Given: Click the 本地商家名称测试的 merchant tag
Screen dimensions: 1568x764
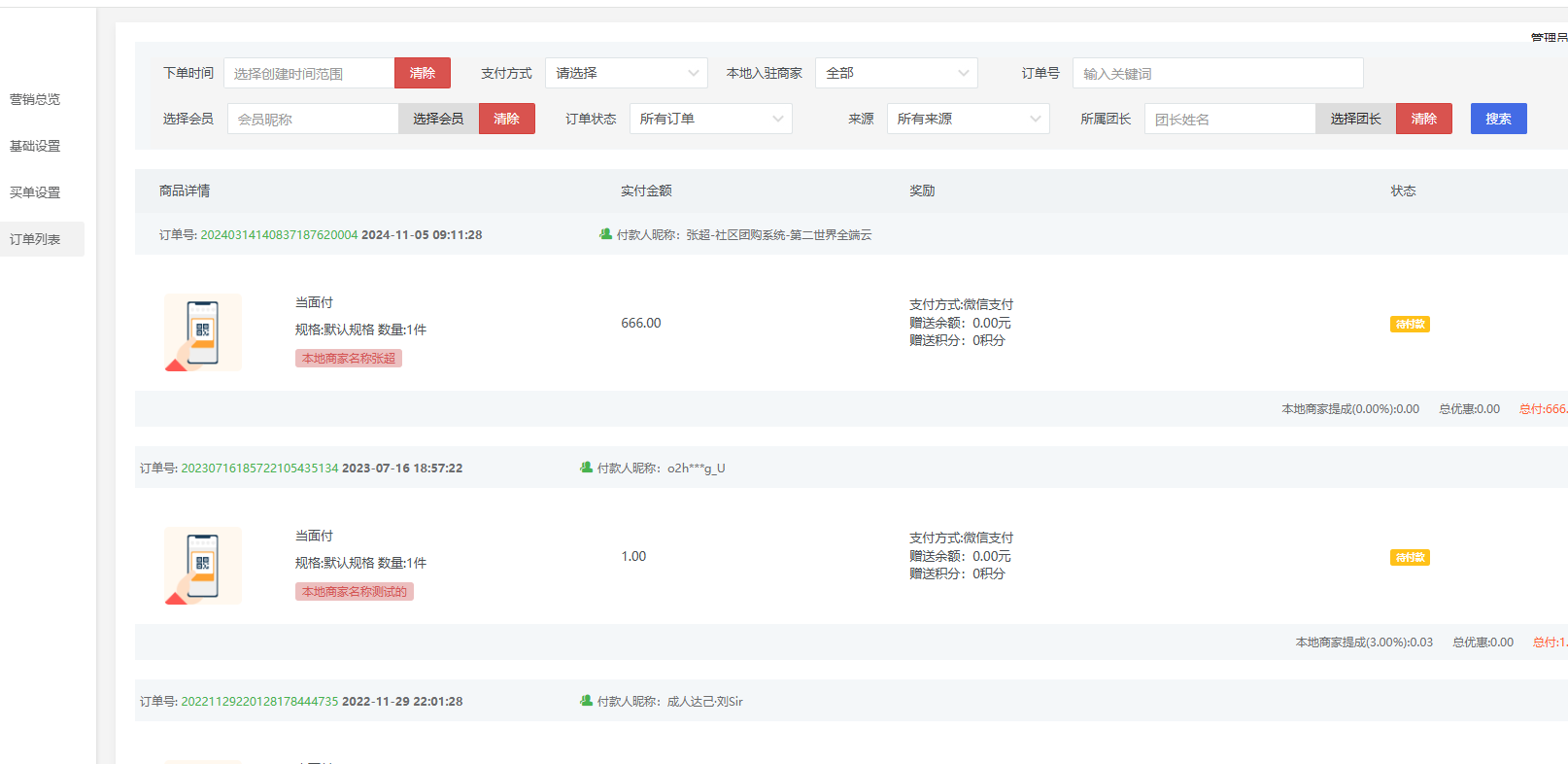Looking at the screenshot, I should click(354, 592).
